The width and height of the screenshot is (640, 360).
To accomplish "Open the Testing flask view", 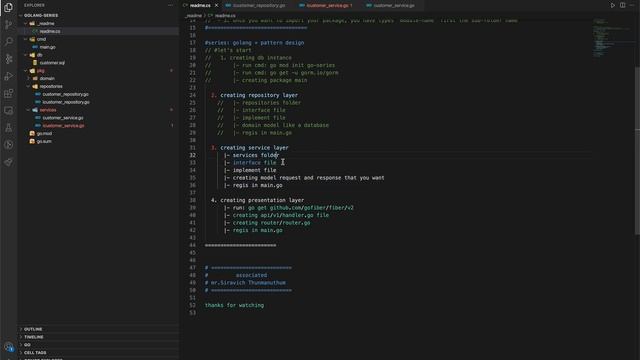I will click(x=8, y=128).
